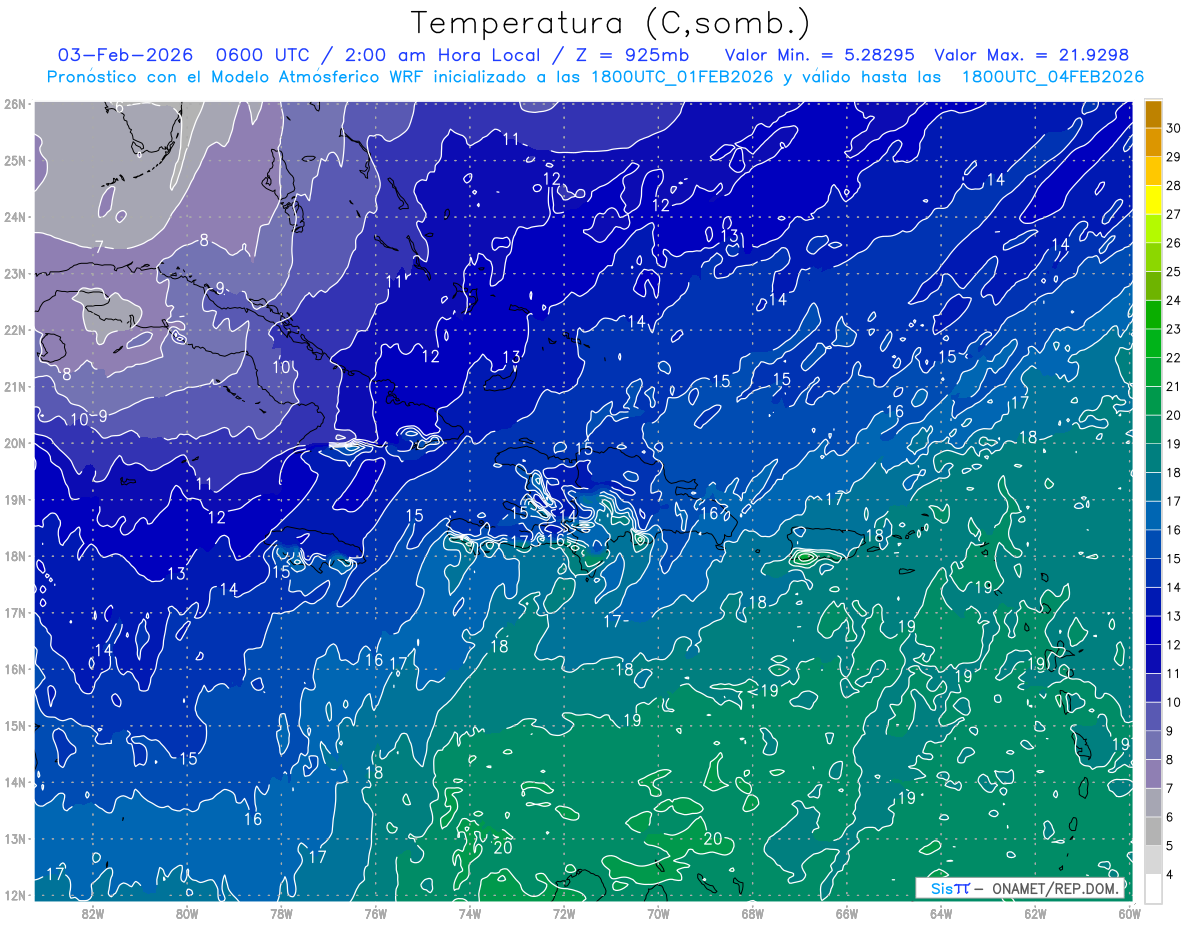This screenshot has width=1200, height=927.
Task: Click the latitude axis label '18N'
Action: pyautogui.click(x=15, y=556)
